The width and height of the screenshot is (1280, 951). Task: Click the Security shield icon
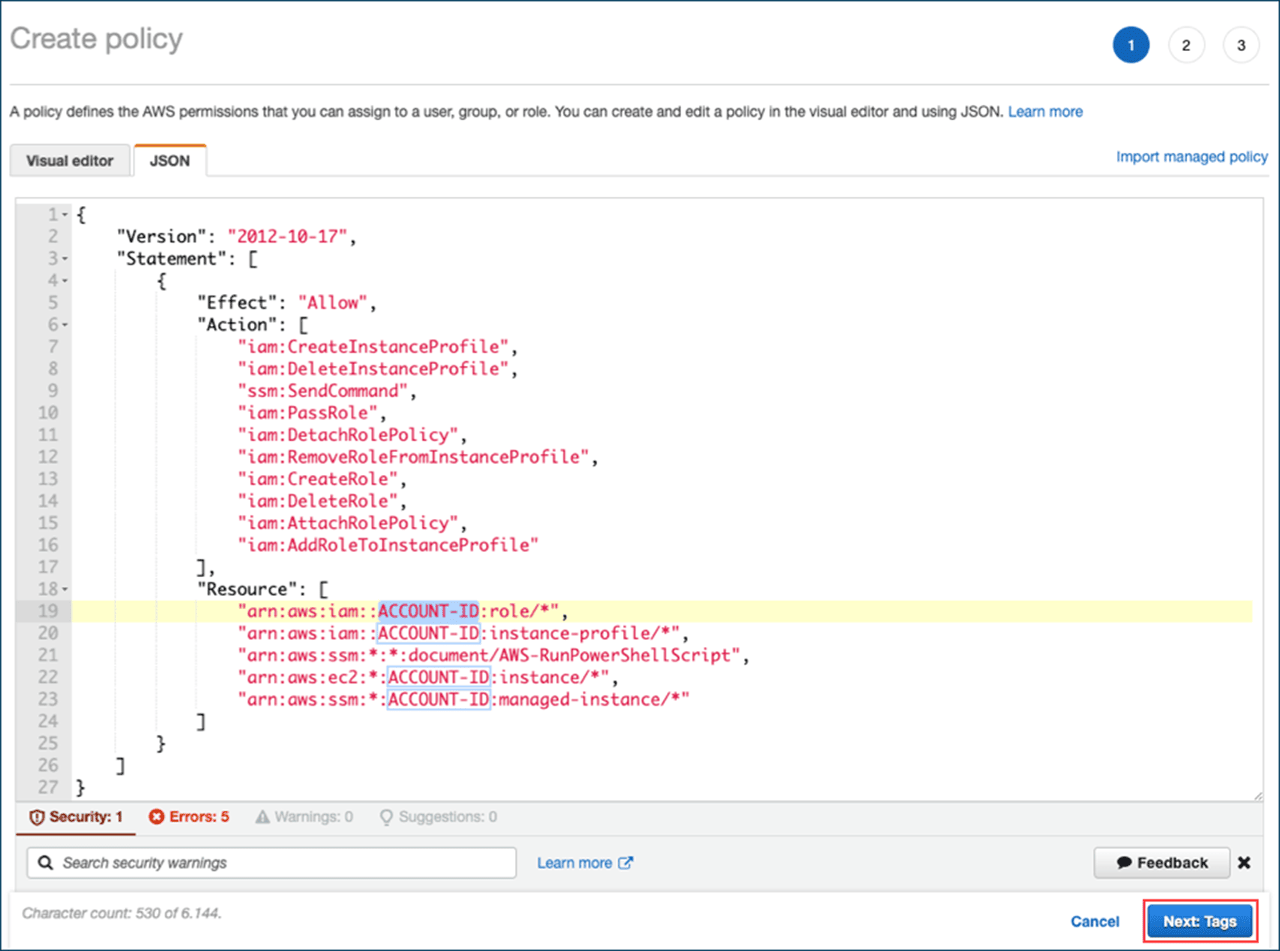(37, 817)
